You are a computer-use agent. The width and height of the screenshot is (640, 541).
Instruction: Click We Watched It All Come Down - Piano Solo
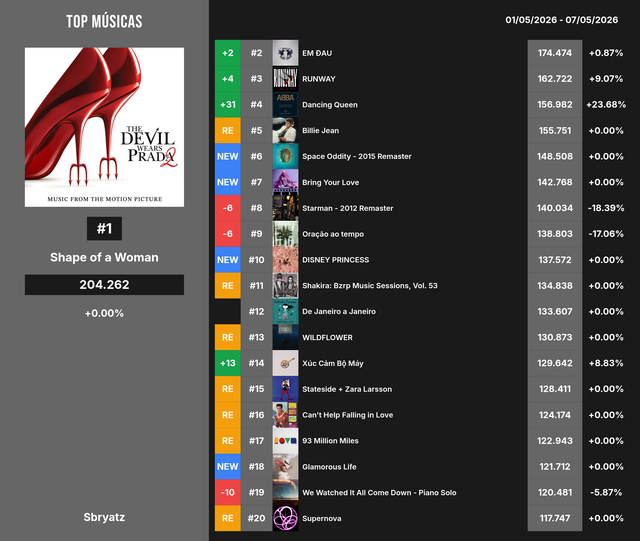point(379,493)
